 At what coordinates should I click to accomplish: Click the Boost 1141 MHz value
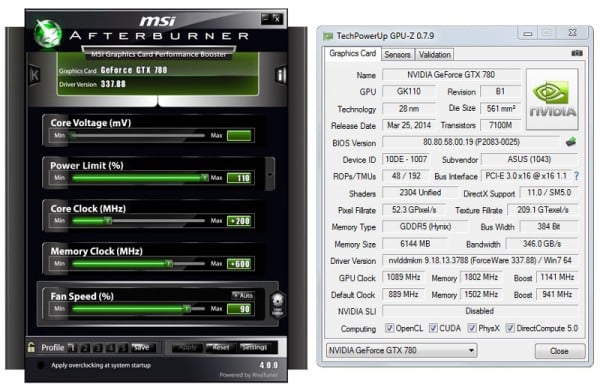coord(557,277)
